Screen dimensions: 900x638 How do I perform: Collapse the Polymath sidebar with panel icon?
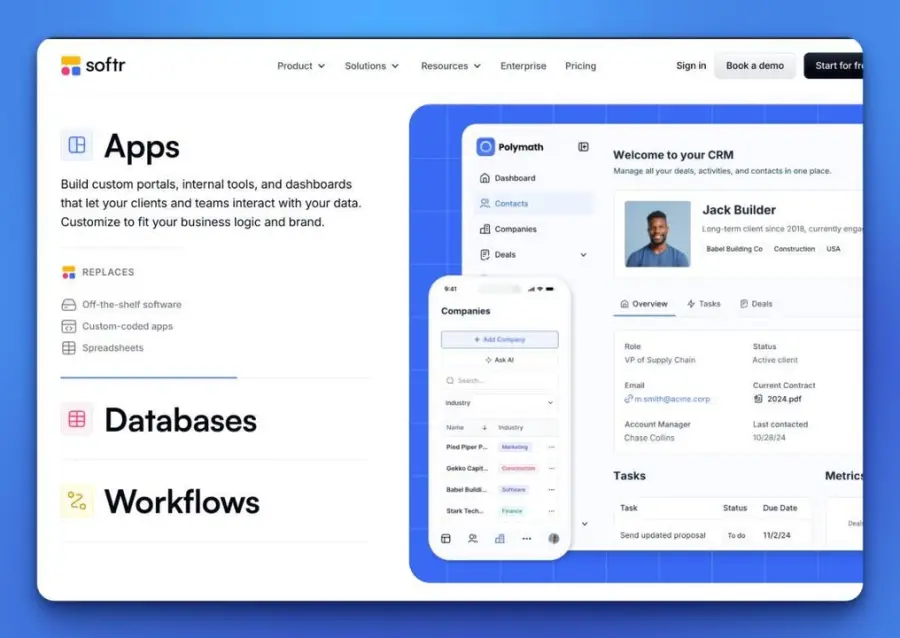583,147
